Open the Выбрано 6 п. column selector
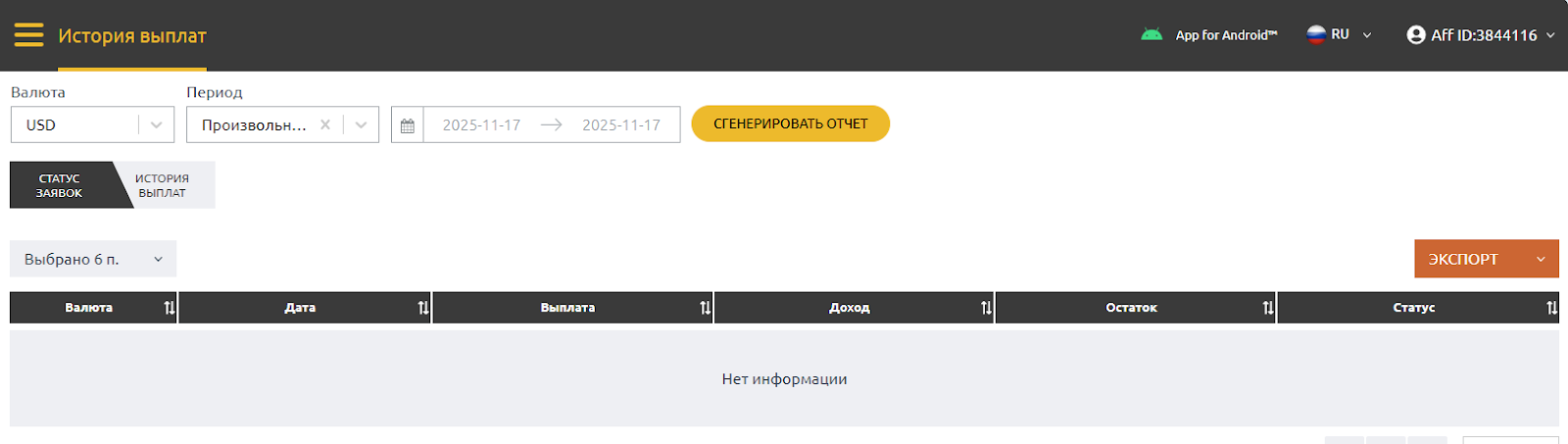This screenshot has height=444, width=1568. [93, 259]
